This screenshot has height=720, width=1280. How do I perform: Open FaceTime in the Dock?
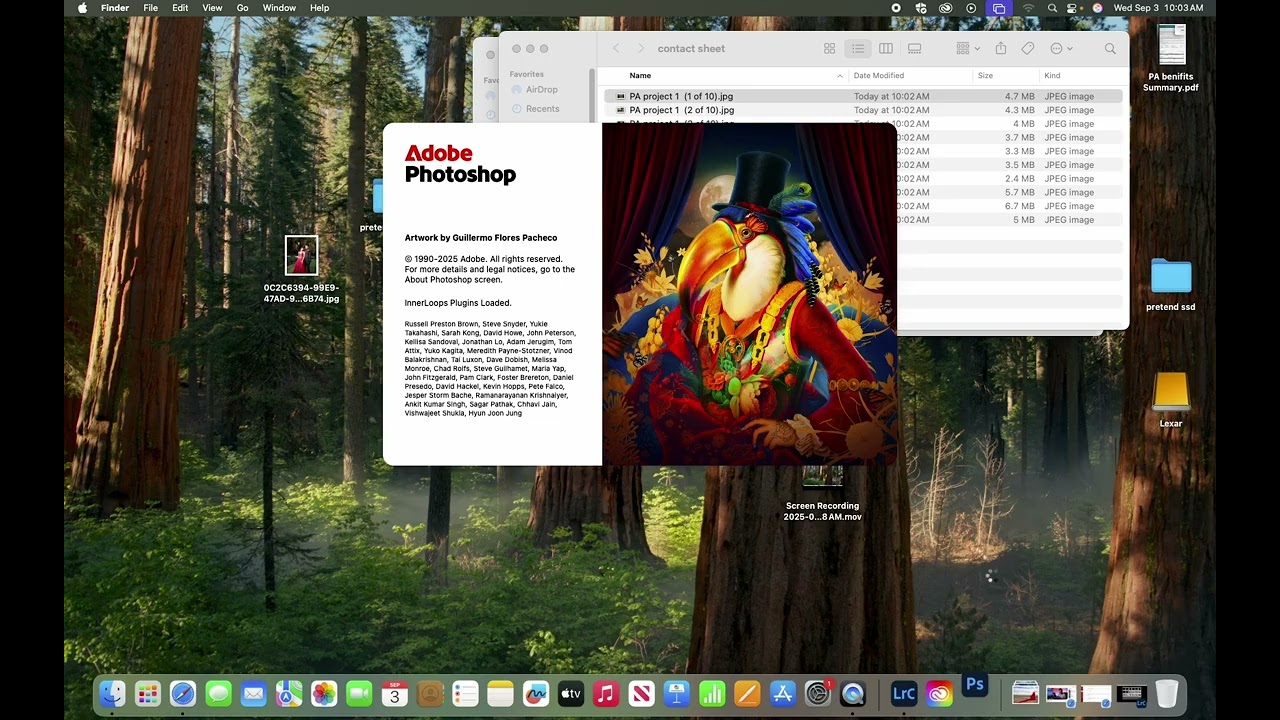click(359, 694)
